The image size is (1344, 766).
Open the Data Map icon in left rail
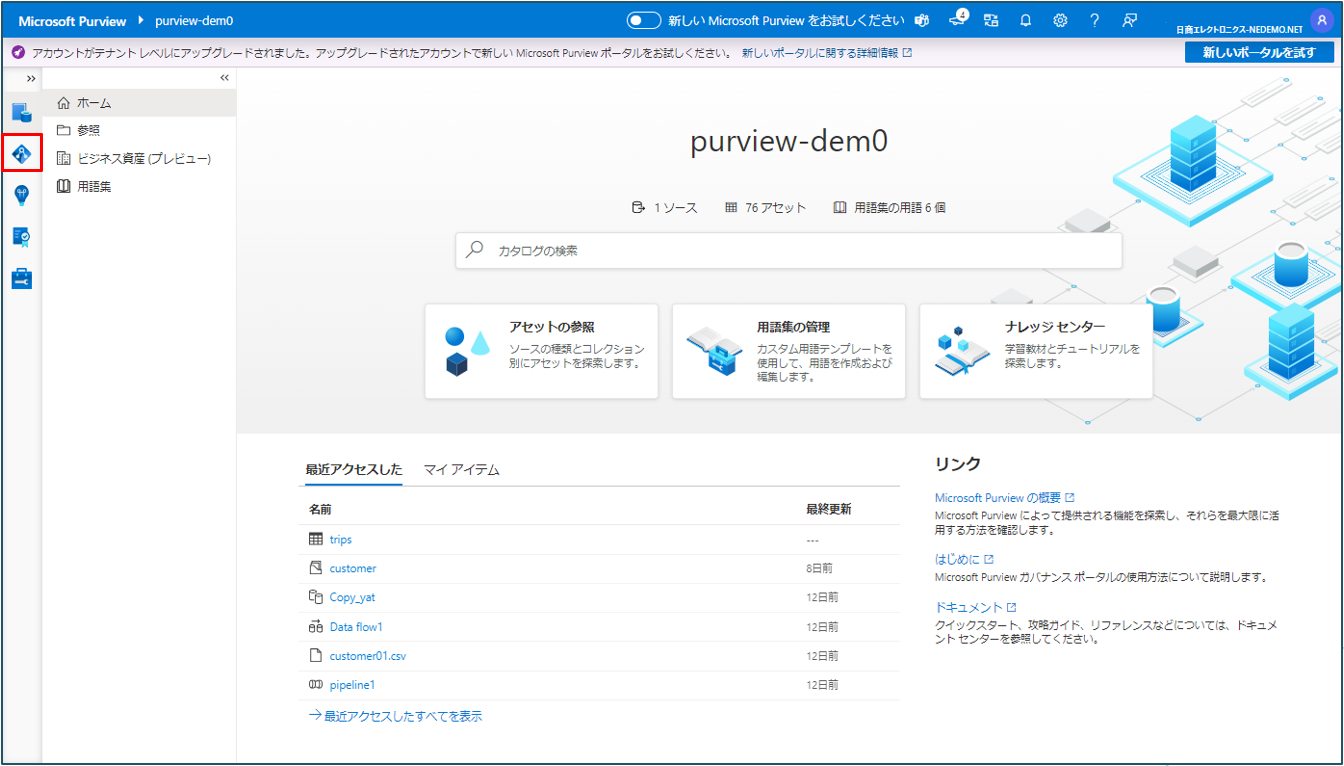[x=22, y=112]
